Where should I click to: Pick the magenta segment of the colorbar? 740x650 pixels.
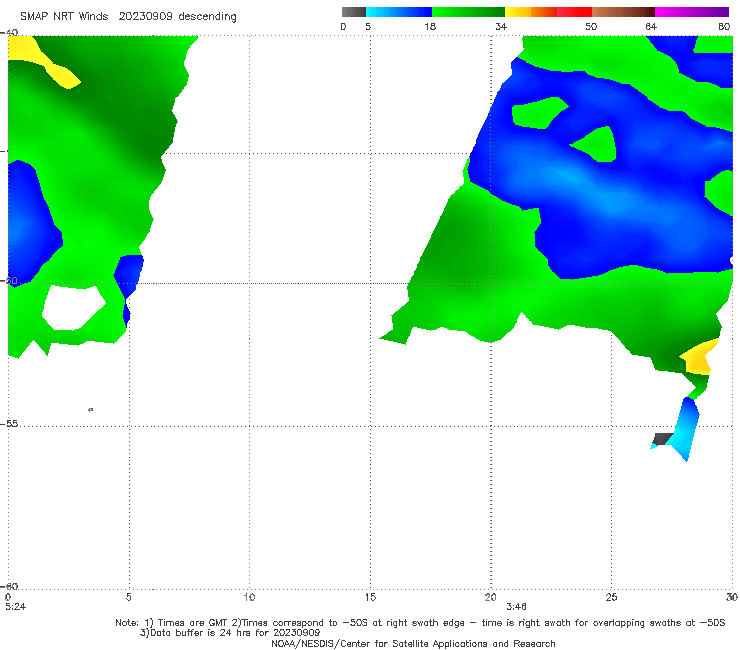pos(692,12)
